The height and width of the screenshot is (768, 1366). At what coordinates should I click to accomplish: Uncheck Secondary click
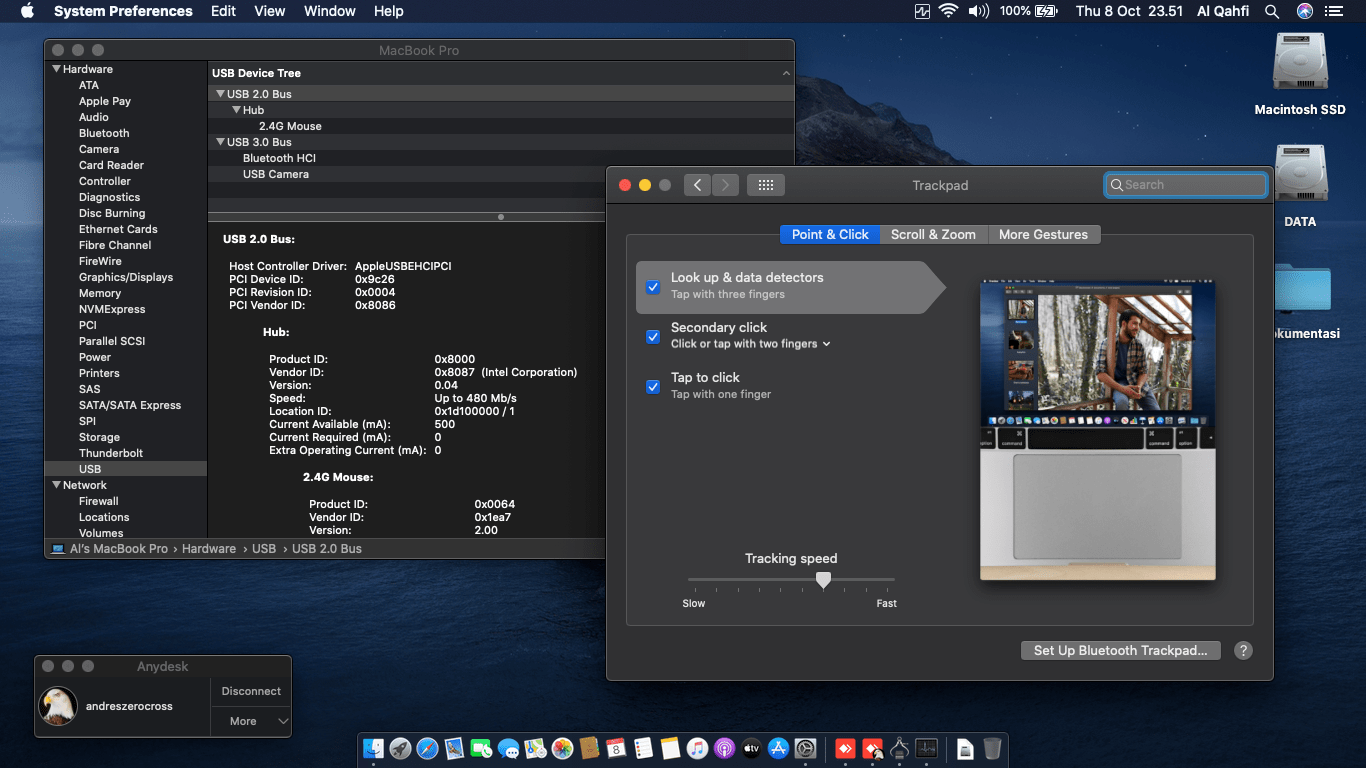pos(653,337)
